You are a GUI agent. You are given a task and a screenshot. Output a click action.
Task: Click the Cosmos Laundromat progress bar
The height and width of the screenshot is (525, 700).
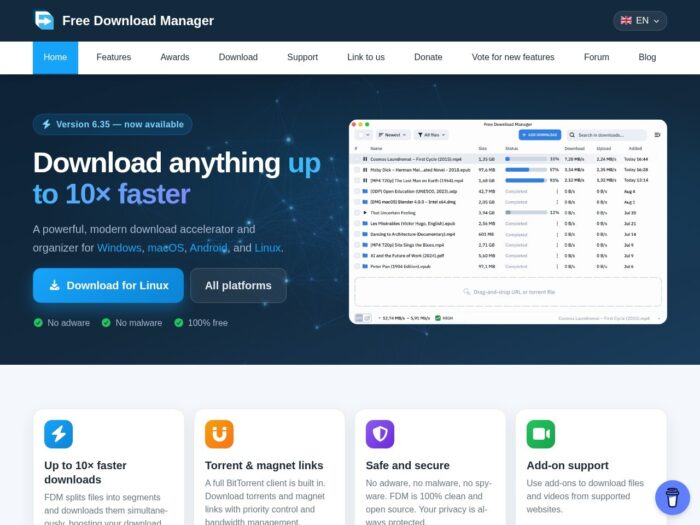(x=525, y=159)
